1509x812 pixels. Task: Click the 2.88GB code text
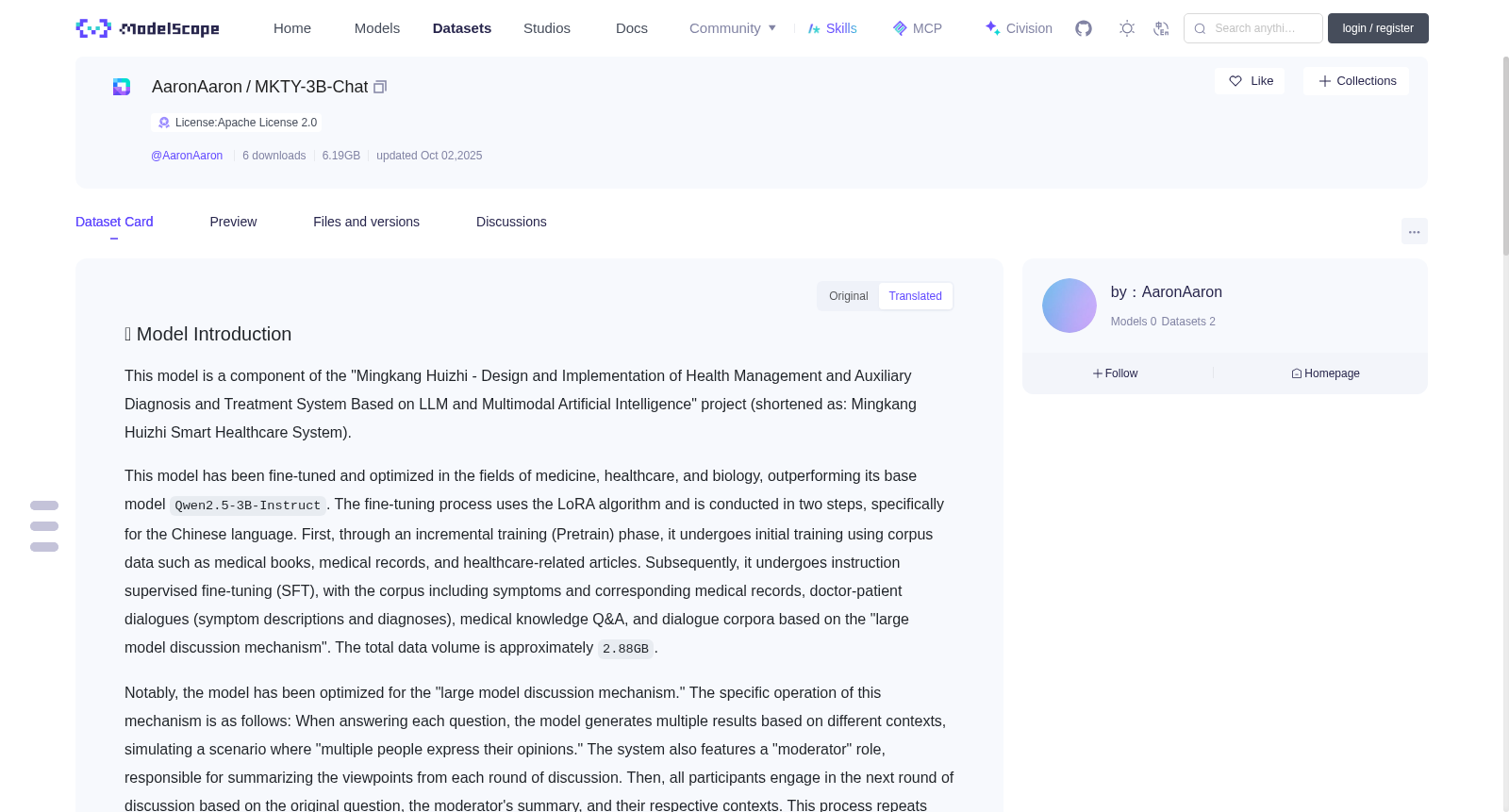pyautogui.click(x=625, y=649)
